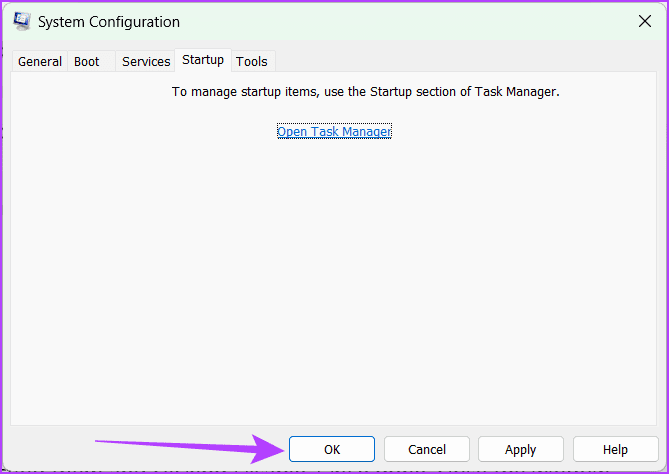Open the Boot tab
Image resolution: width=669 pixels, height=474 pixels.
[87, 62]
